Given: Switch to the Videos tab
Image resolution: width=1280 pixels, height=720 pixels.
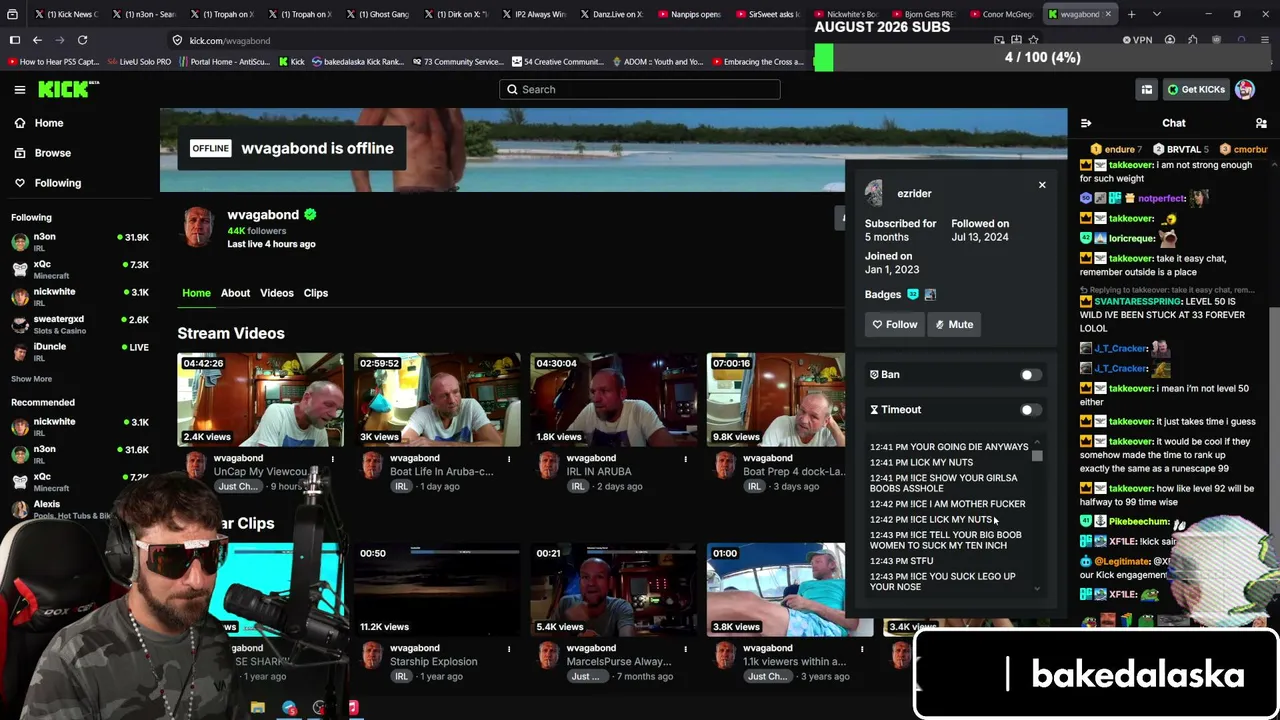Looking at the screenshot, I should (277, 293).
